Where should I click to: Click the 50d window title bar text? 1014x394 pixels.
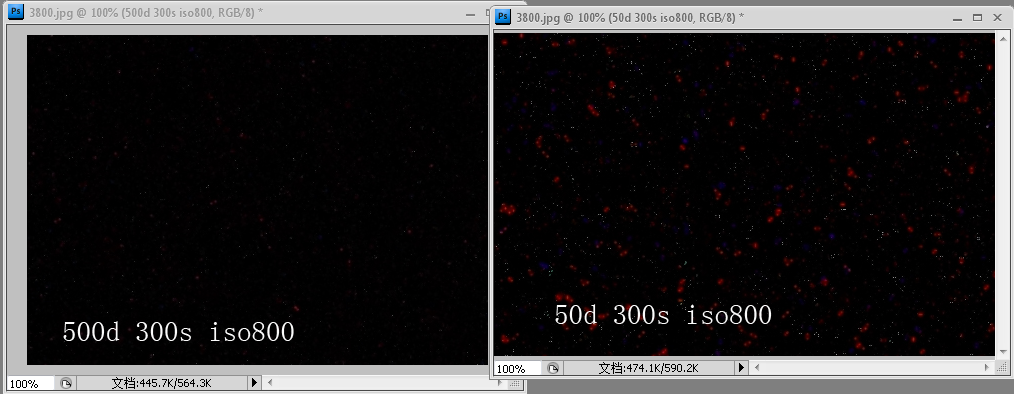pos(630,17)
